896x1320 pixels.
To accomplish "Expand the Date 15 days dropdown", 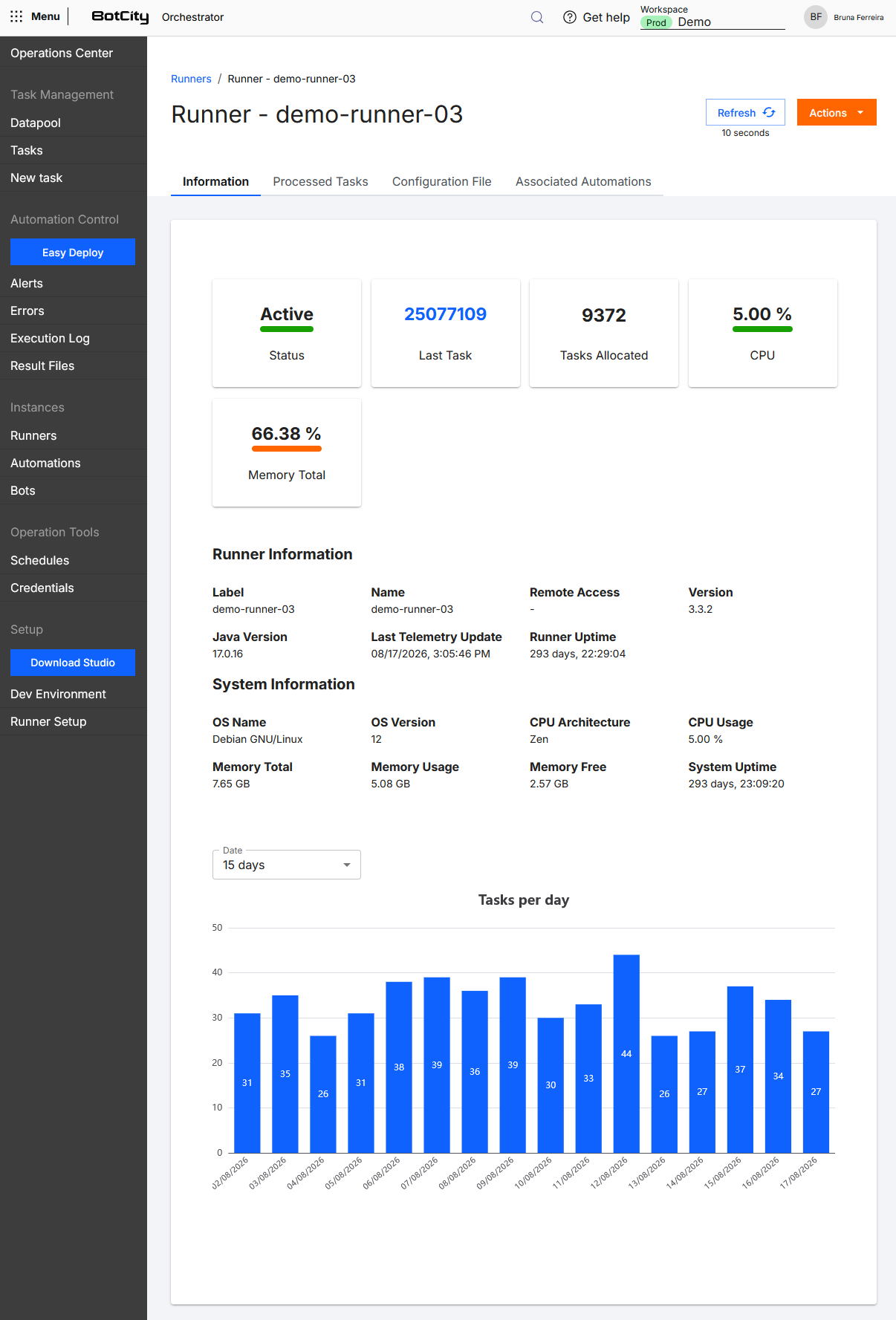I will 287,865.
